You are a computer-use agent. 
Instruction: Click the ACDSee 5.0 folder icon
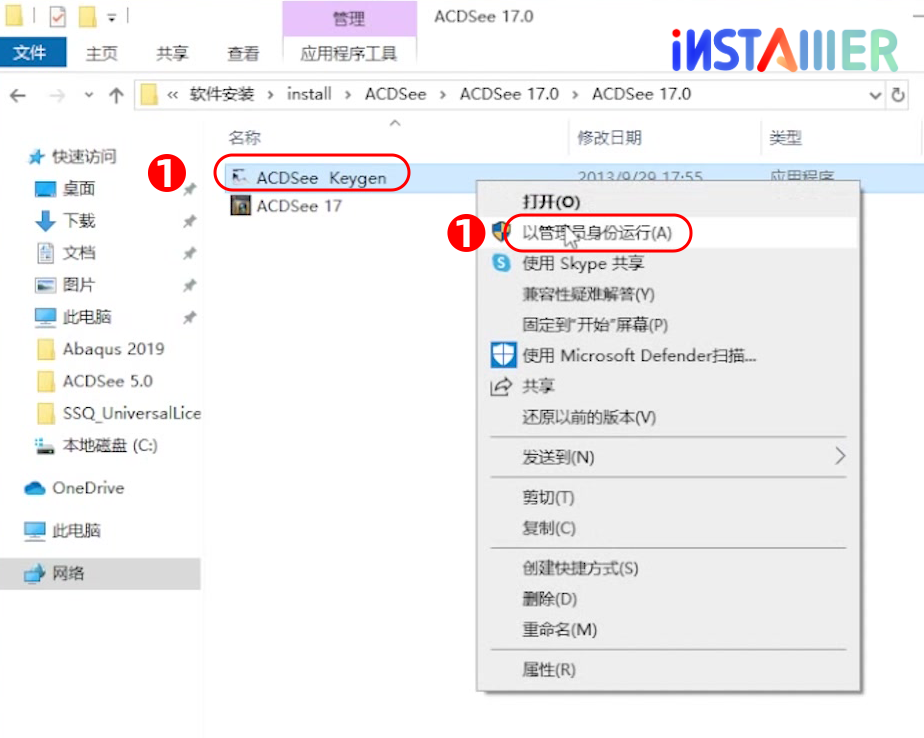coord(45,381)
